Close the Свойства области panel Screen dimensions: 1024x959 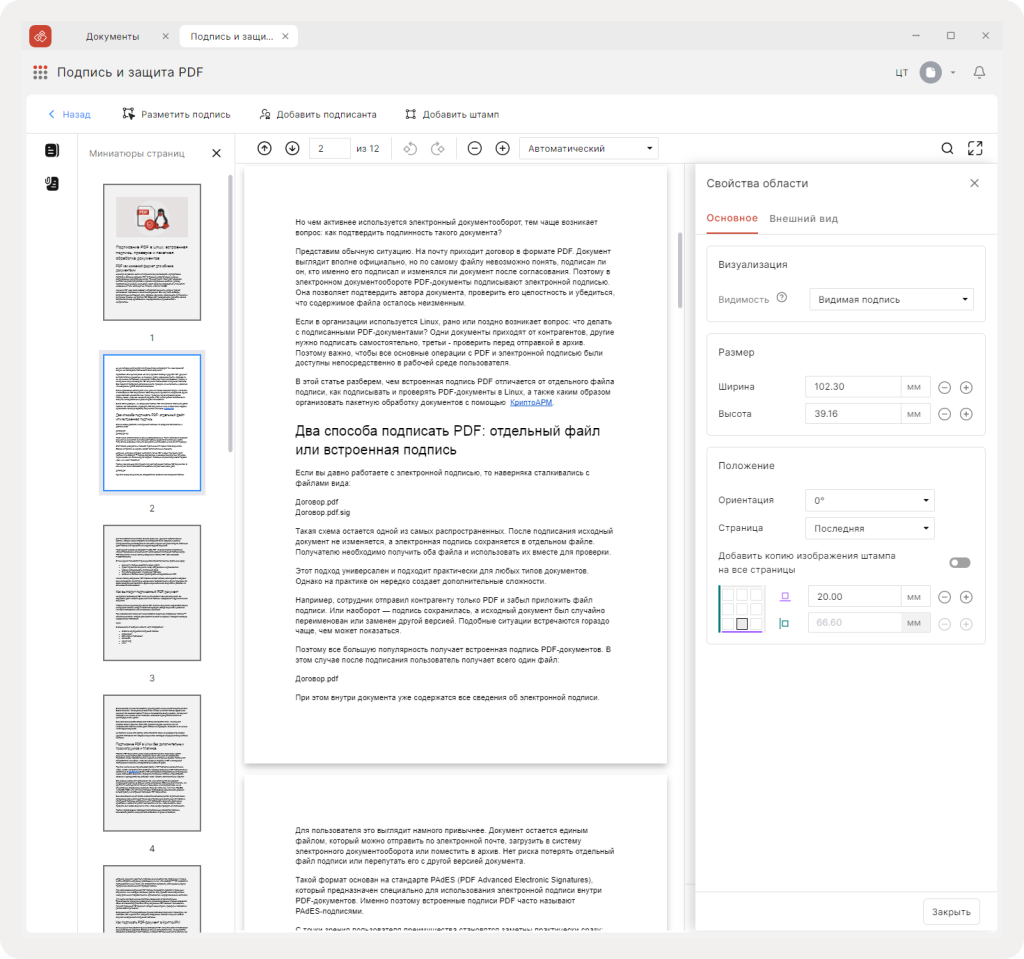point(974,183)
